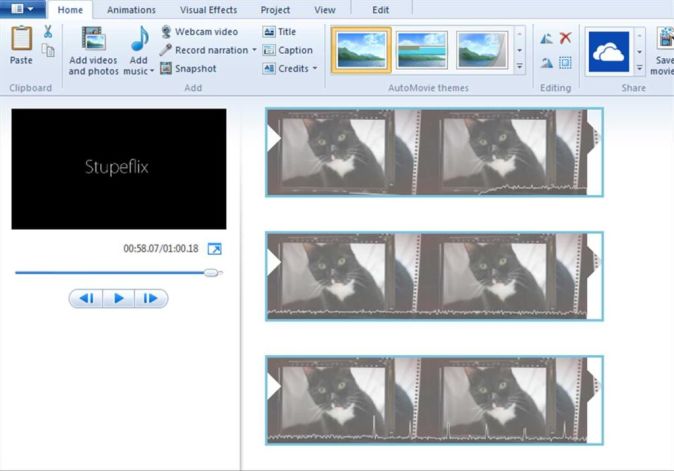
Task: Click the Cut scissors icon
Action: point(48,31)
